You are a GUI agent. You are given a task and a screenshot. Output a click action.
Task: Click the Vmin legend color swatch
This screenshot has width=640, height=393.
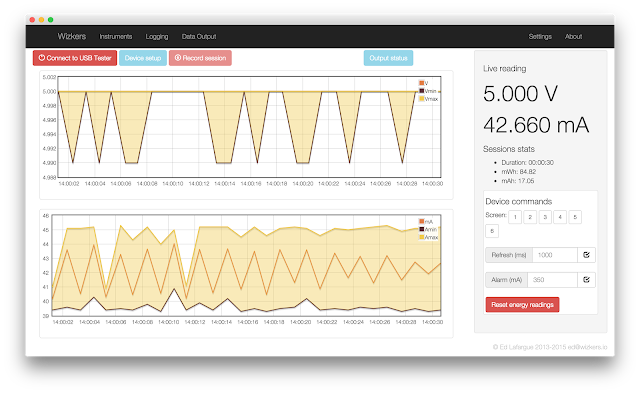422,91
